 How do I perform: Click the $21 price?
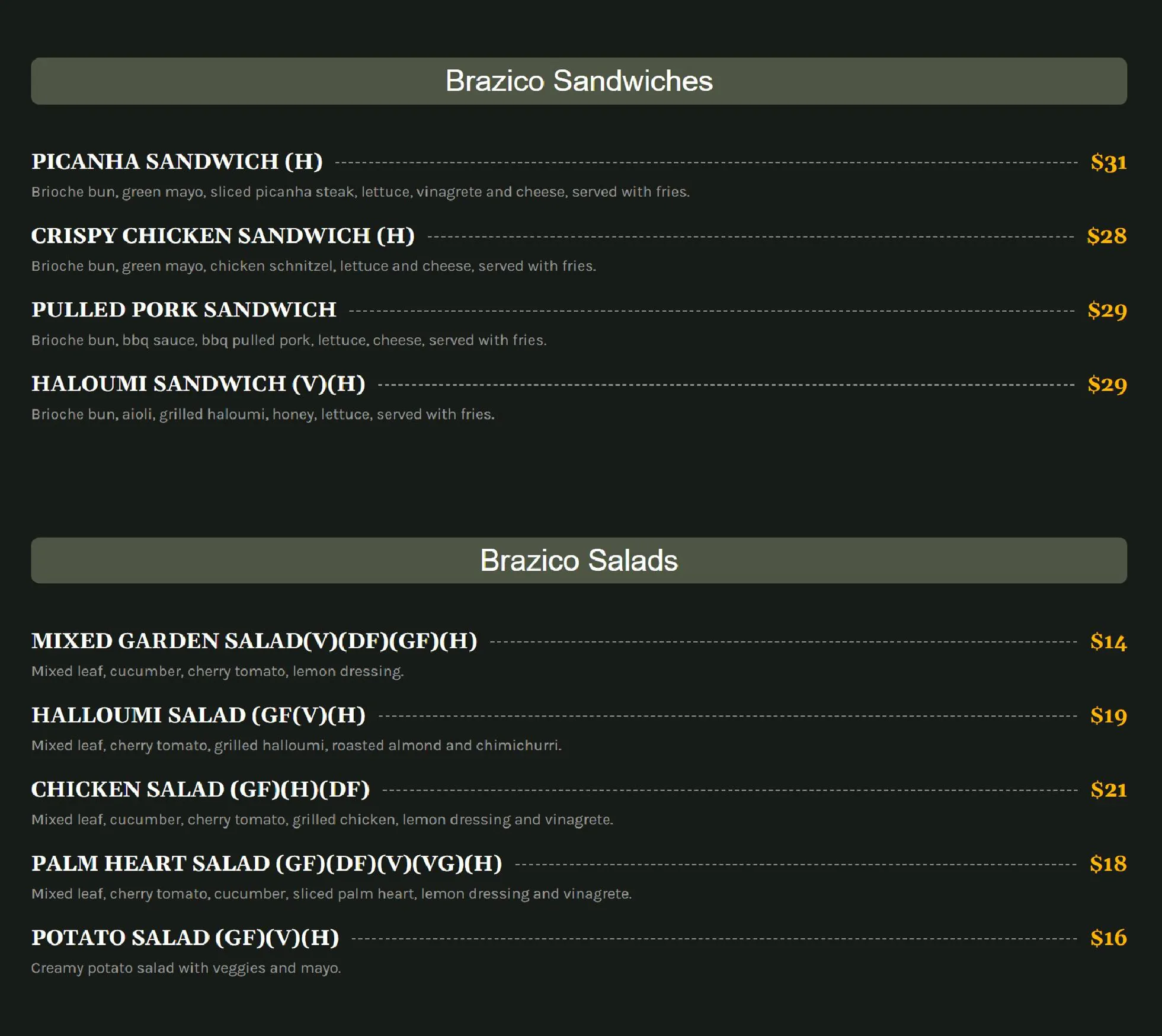(x=1108, y=789)
